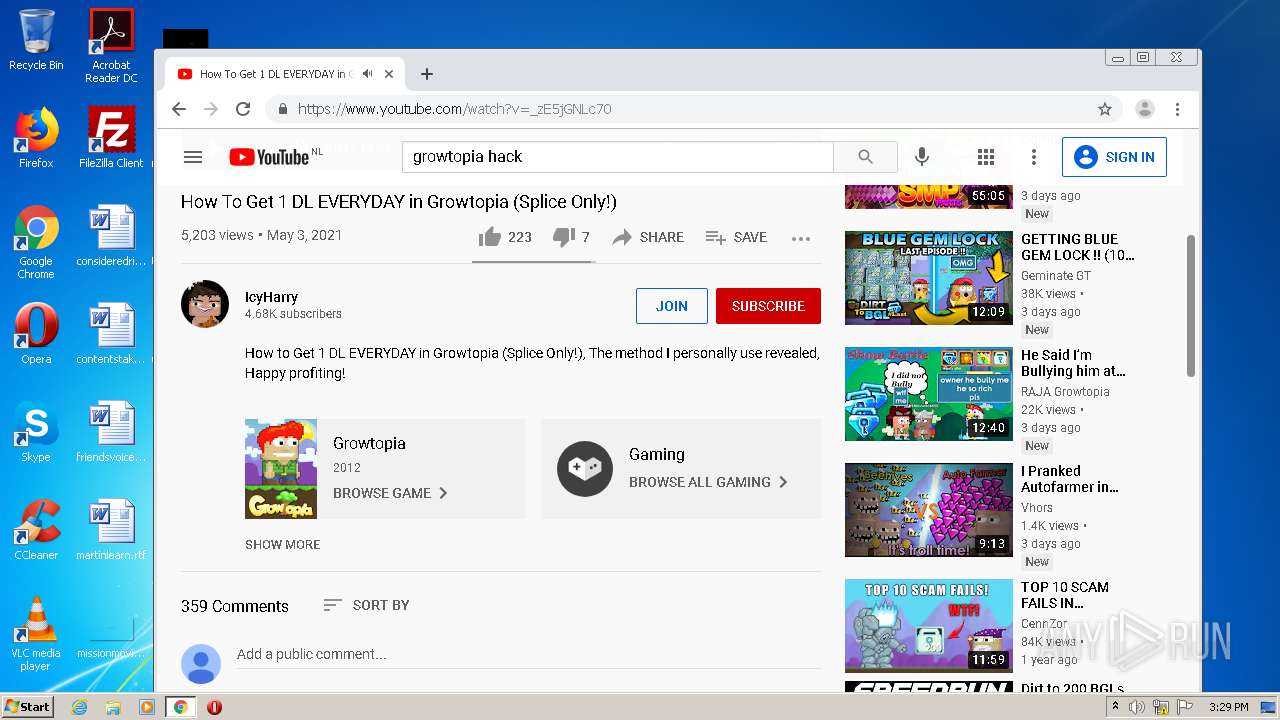The width and height of the screenshot is (1280, 720).
Task: Click the JOIN button
Action: click(x=672, y=306)
